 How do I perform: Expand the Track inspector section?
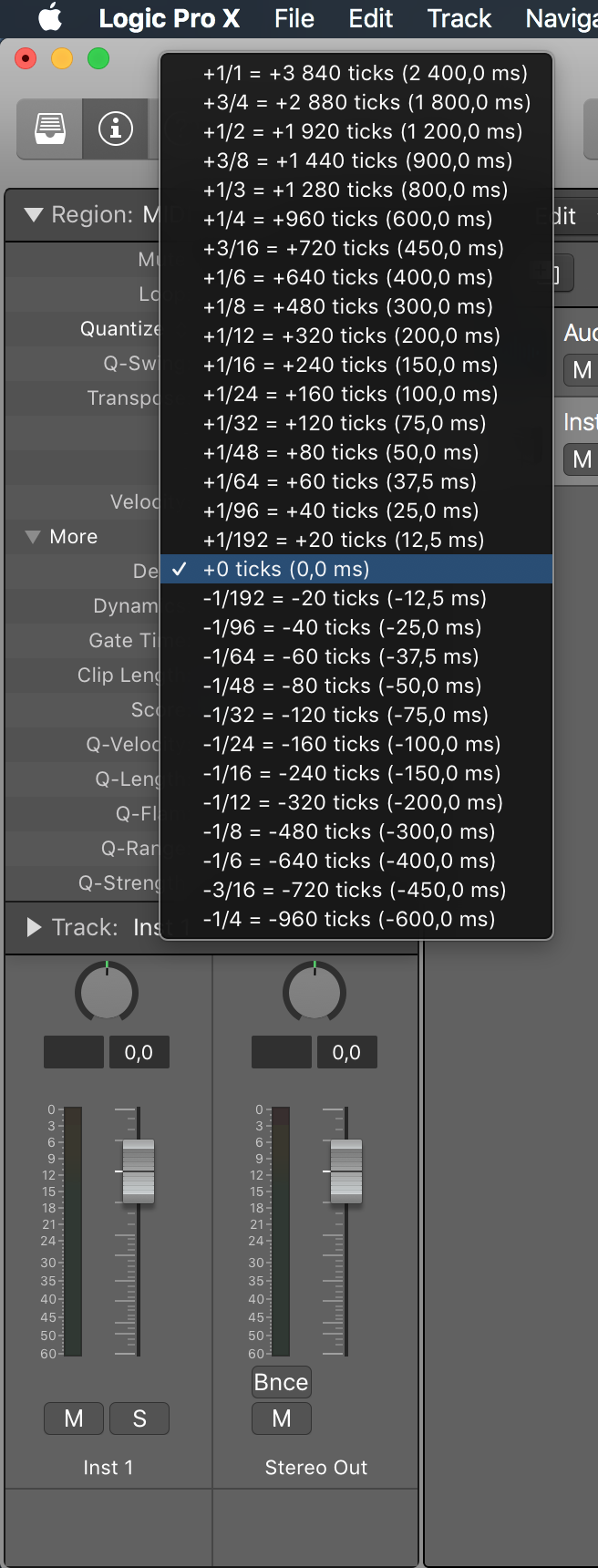(x=35, y=928)
